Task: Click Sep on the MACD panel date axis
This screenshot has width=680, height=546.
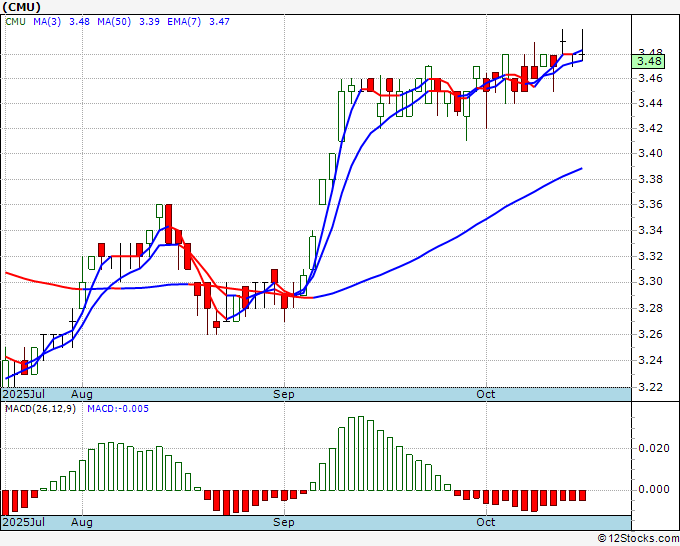Action: (284, 522)
